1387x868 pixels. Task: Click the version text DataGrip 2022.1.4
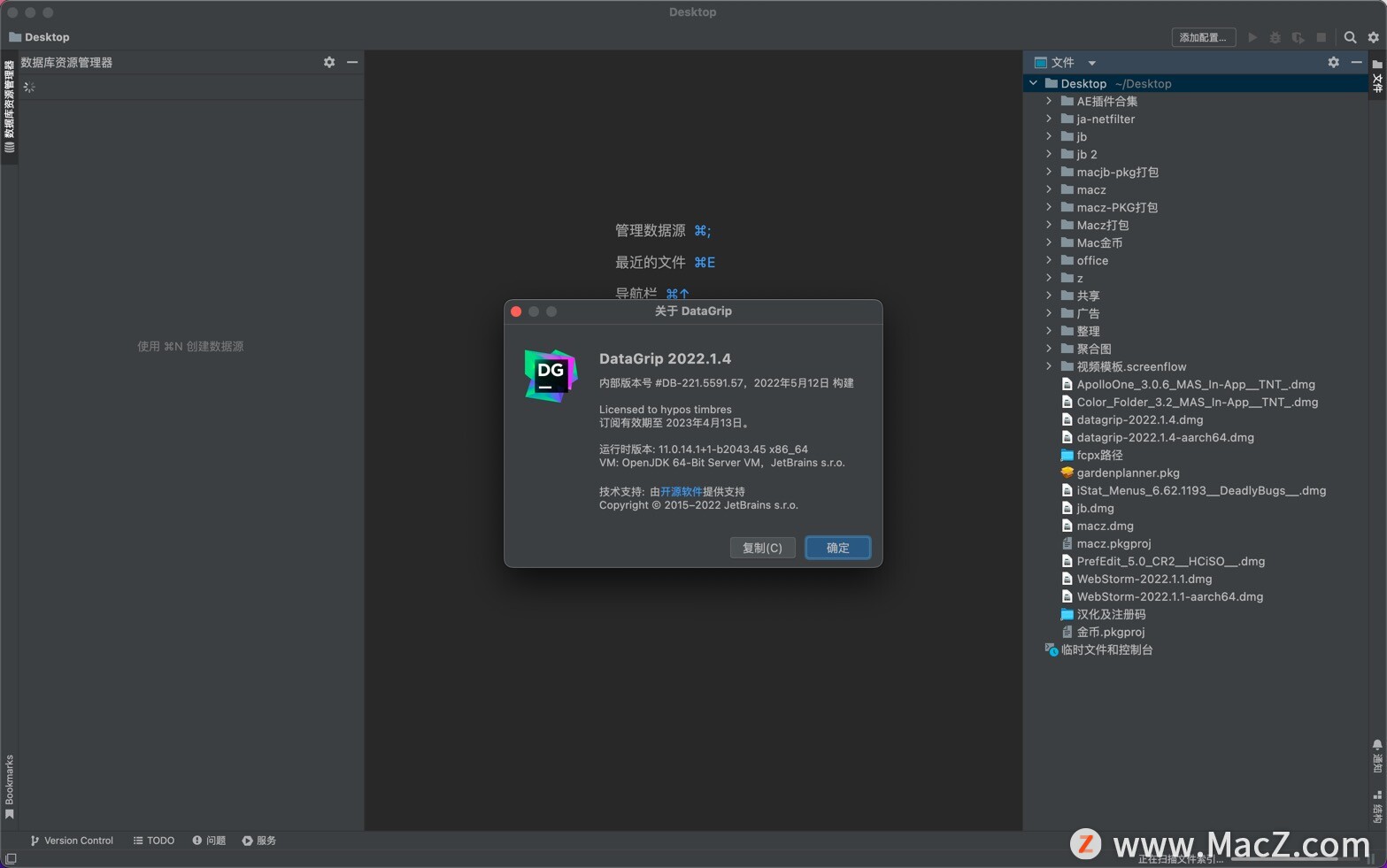[665, 358]
